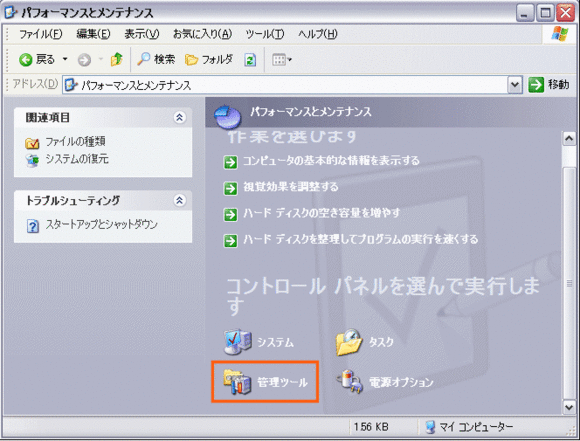This screenshot has width=580, height=441.
Task: Collapse the トラブルシューティング panel chevron
Action: pos(179,201)
